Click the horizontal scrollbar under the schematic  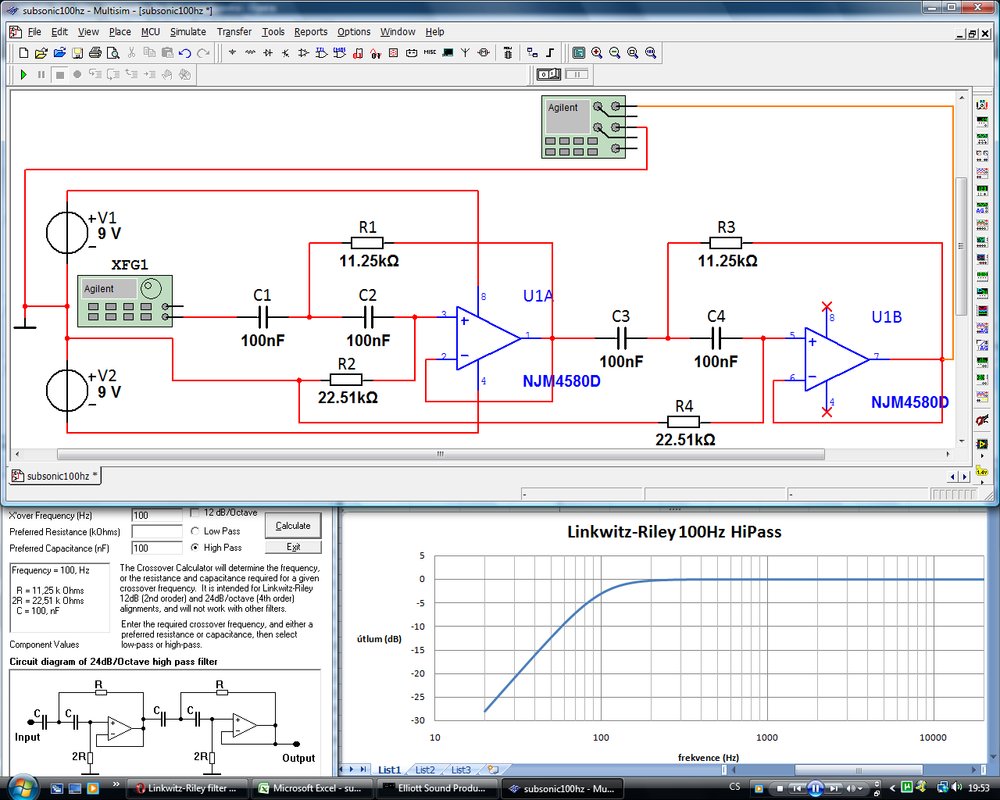(x=441, y=454)
